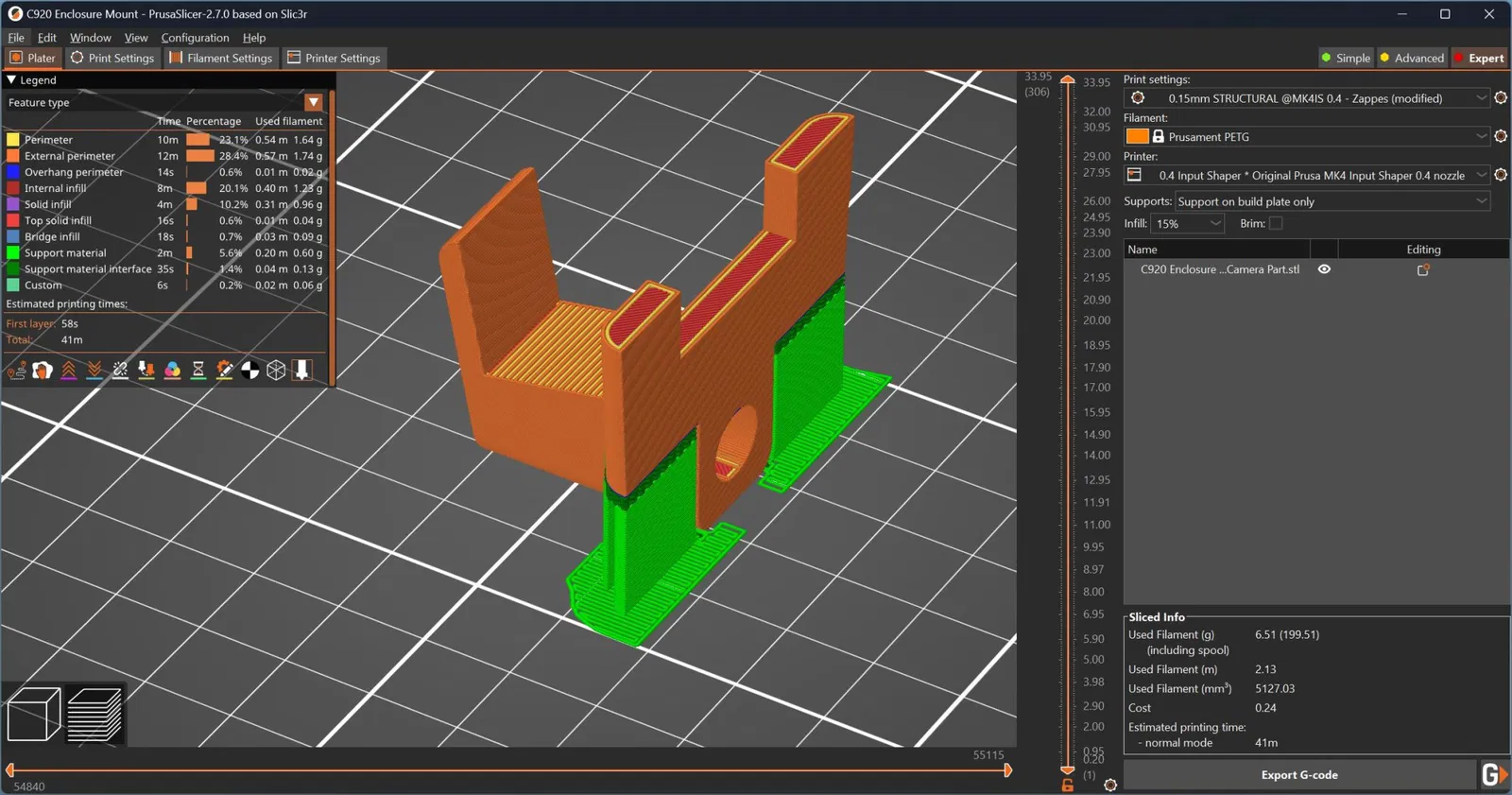
Task: Open Feature type view dropdown arrow
Action: click(314, 102)
